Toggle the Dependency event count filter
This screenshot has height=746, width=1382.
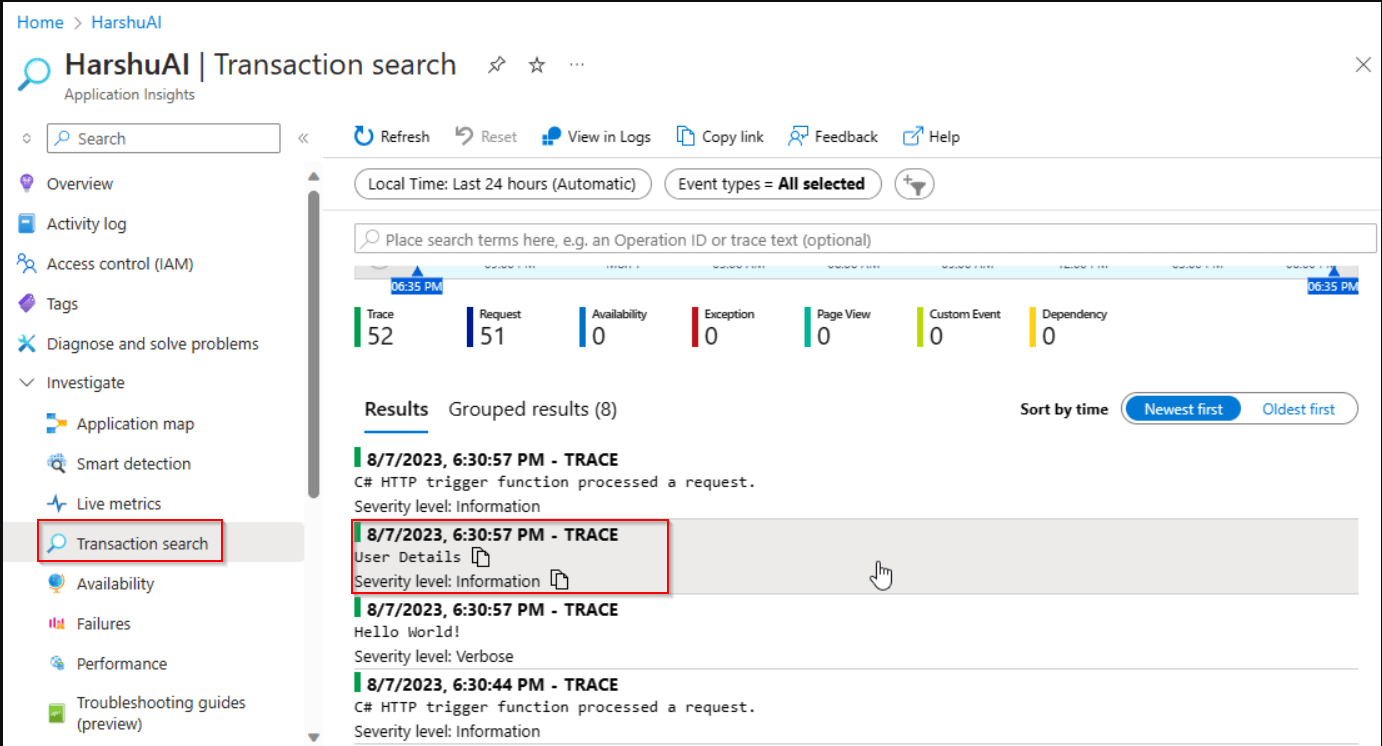[x=1069, y=327]
